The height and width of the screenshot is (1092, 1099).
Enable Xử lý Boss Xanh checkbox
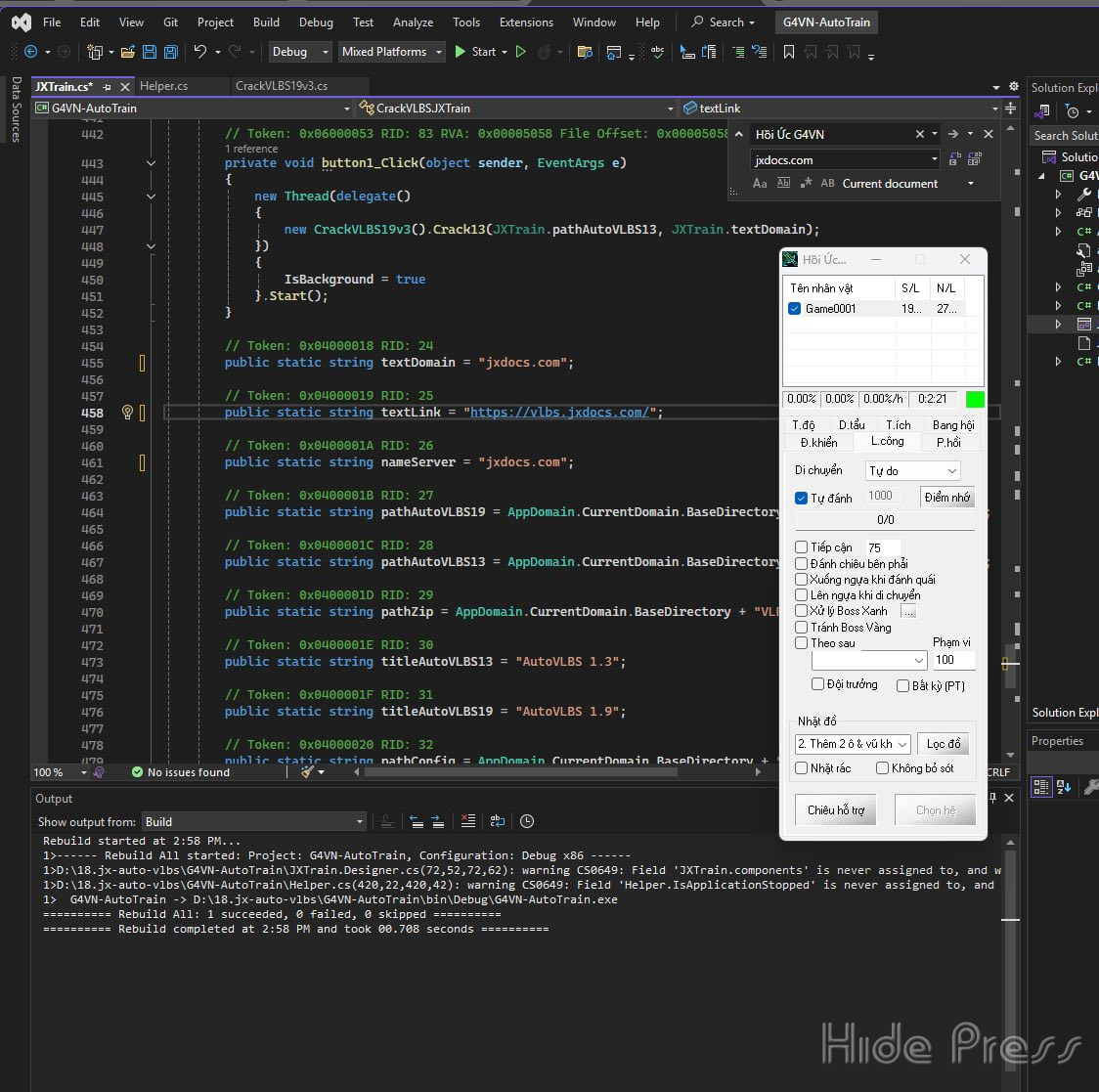point(801,610)
